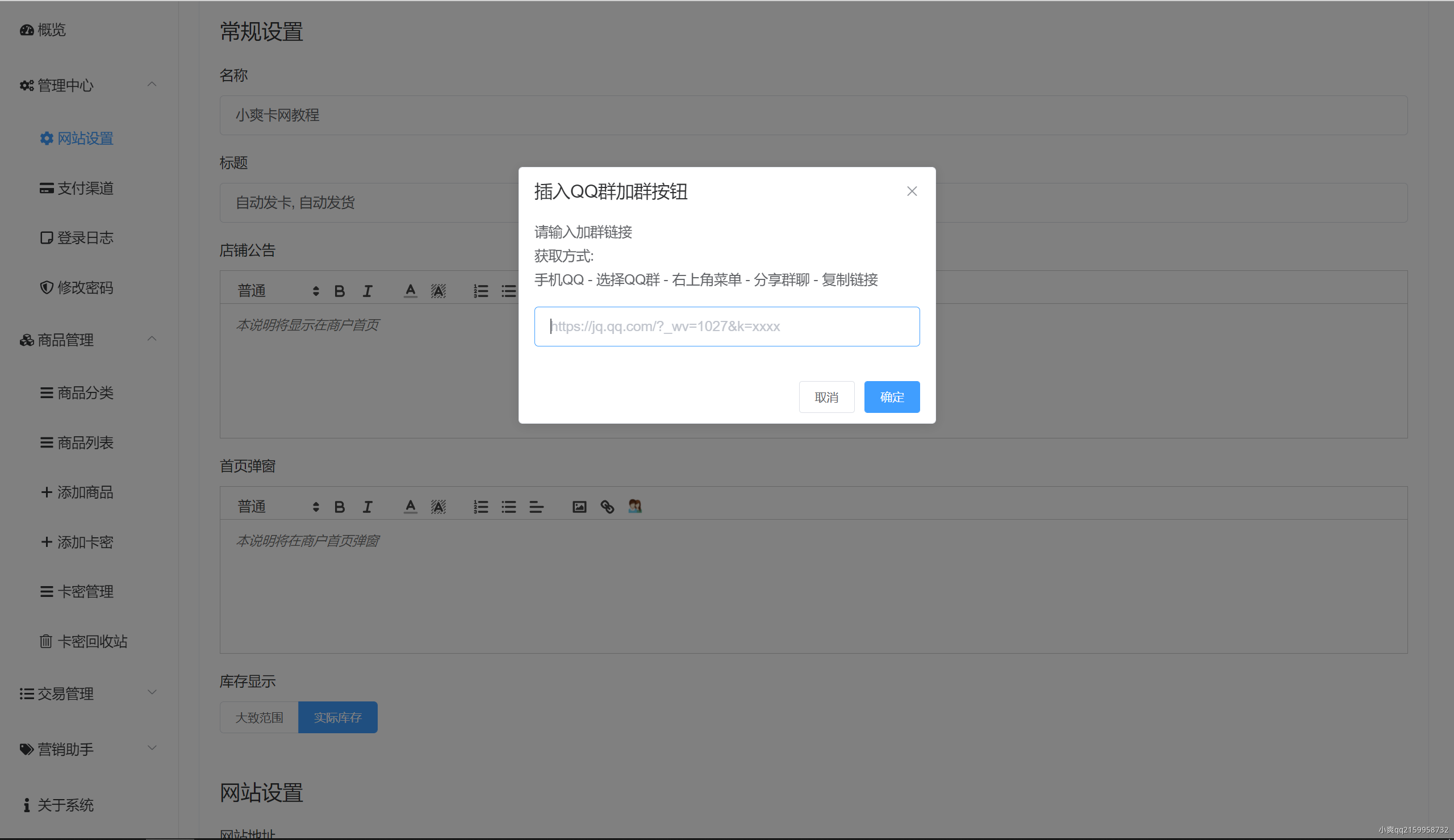Close the insert QQ group dialog
This screenshot has width=1454, height=840.
[911, 191]
